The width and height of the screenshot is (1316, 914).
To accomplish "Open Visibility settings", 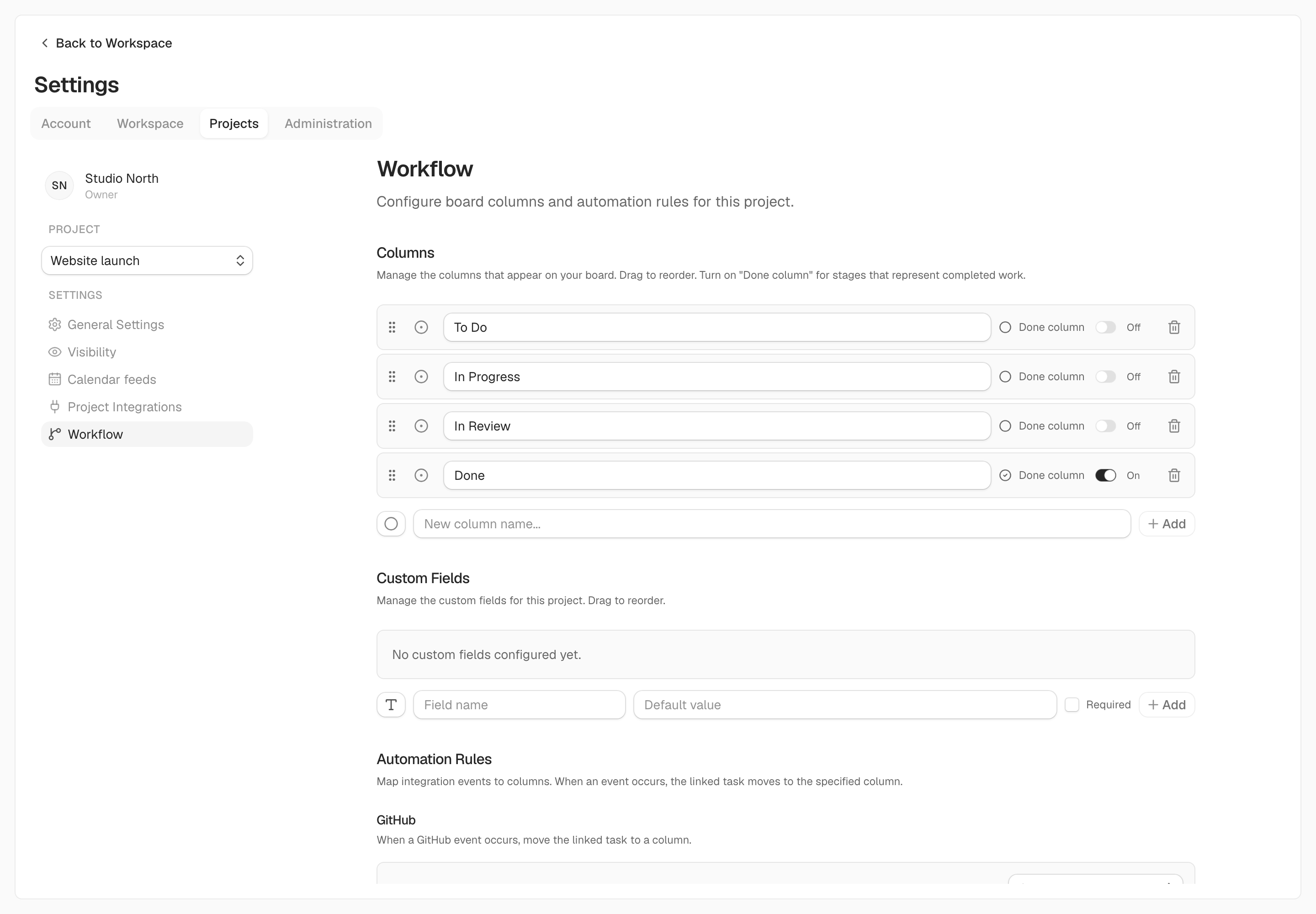I will tap(147, 351).
